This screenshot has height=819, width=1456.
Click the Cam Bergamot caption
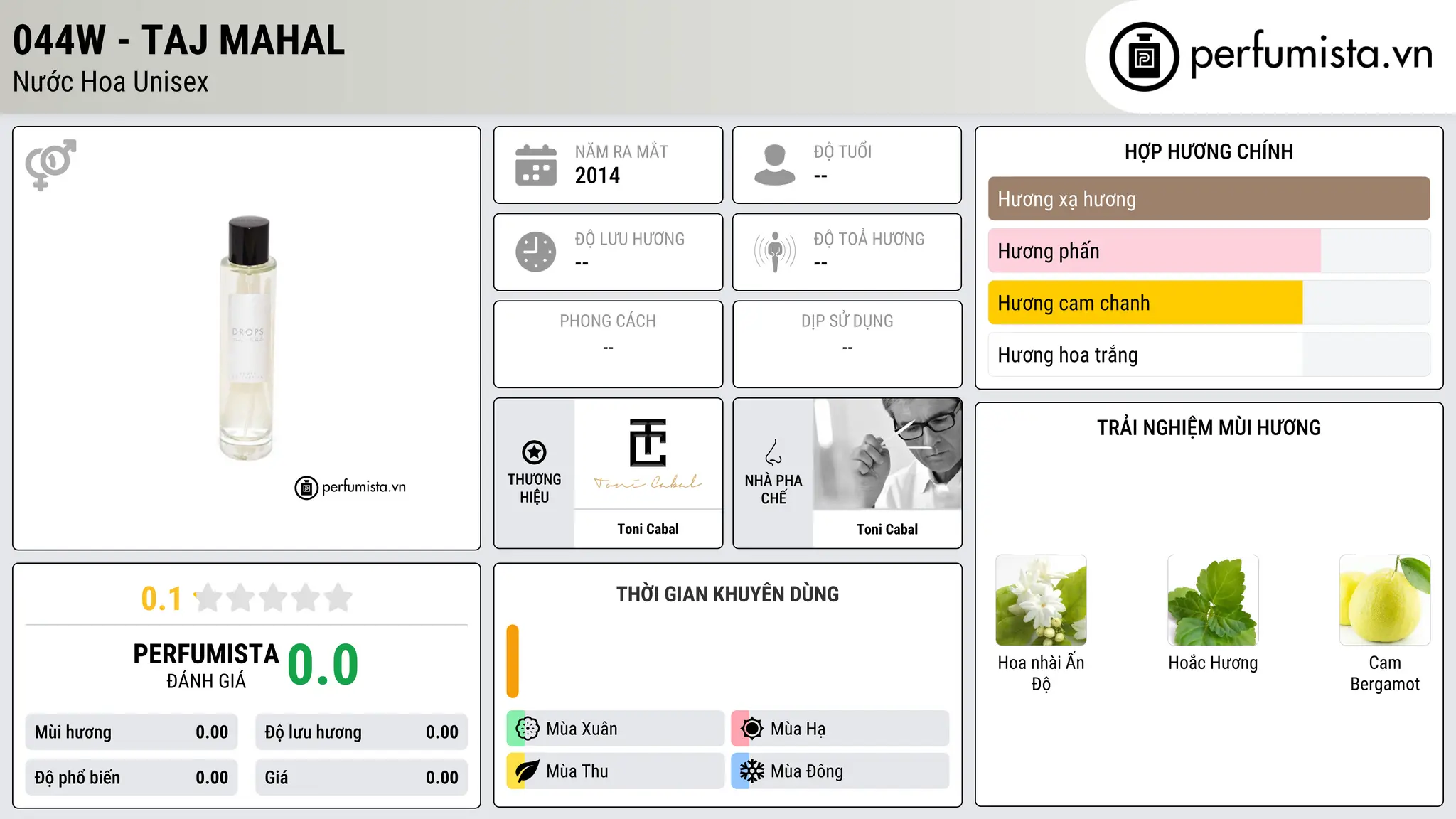(x=1385, y=673)
